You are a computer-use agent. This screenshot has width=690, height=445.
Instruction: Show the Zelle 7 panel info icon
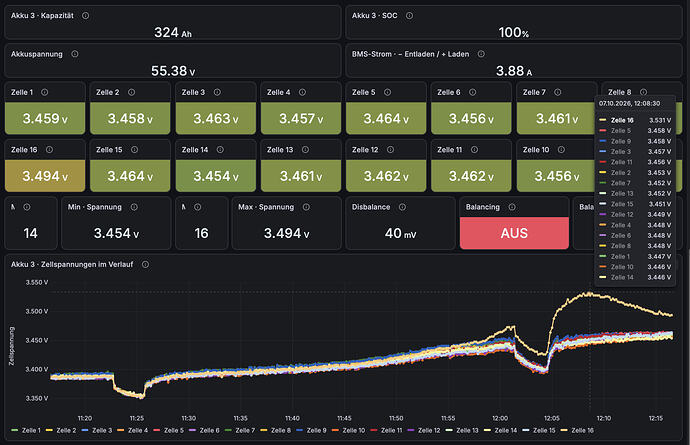558,92
